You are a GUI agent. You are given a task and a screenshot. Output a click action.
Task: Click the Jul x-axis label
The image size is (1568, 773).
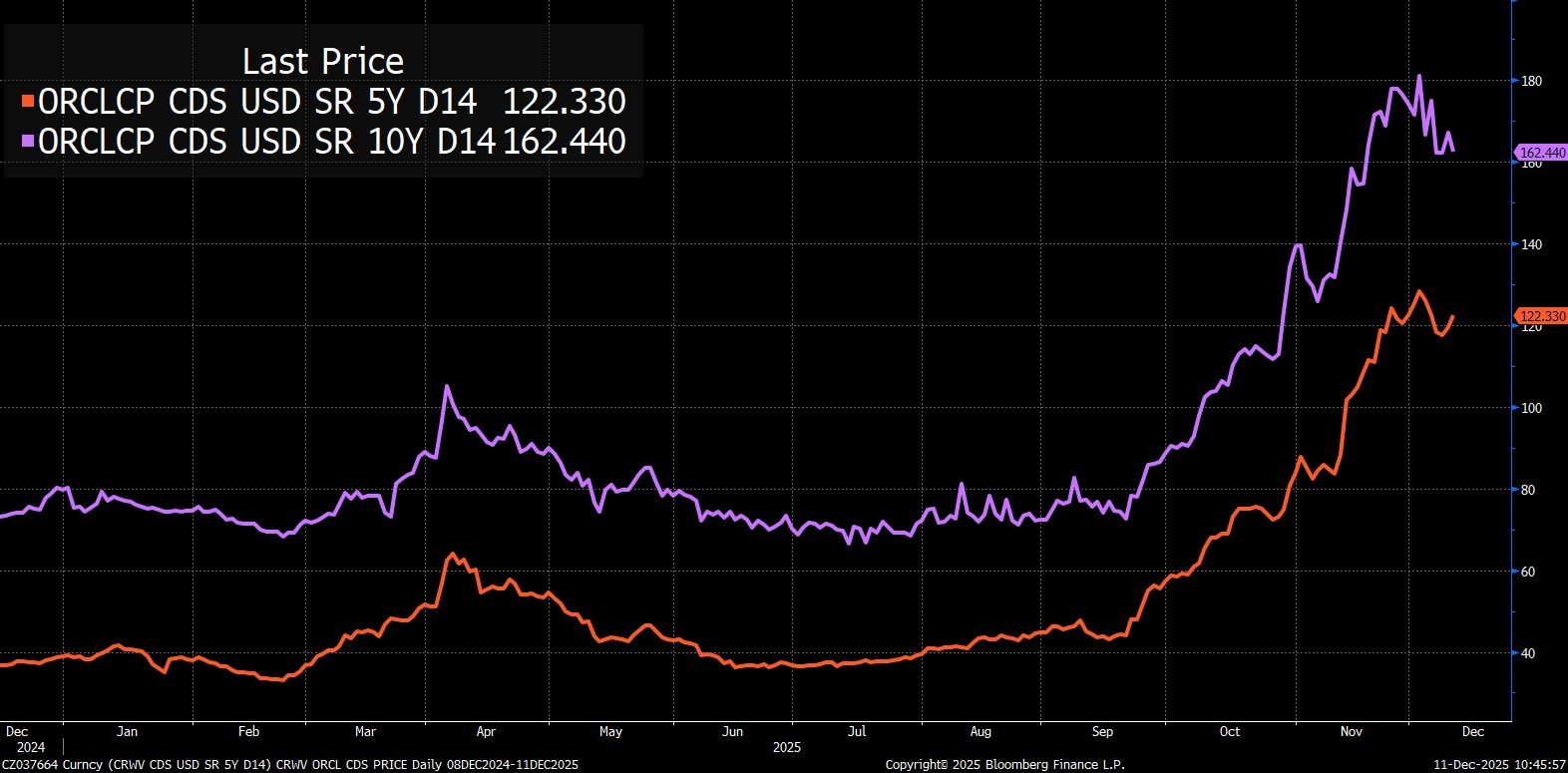click(857, 731)
